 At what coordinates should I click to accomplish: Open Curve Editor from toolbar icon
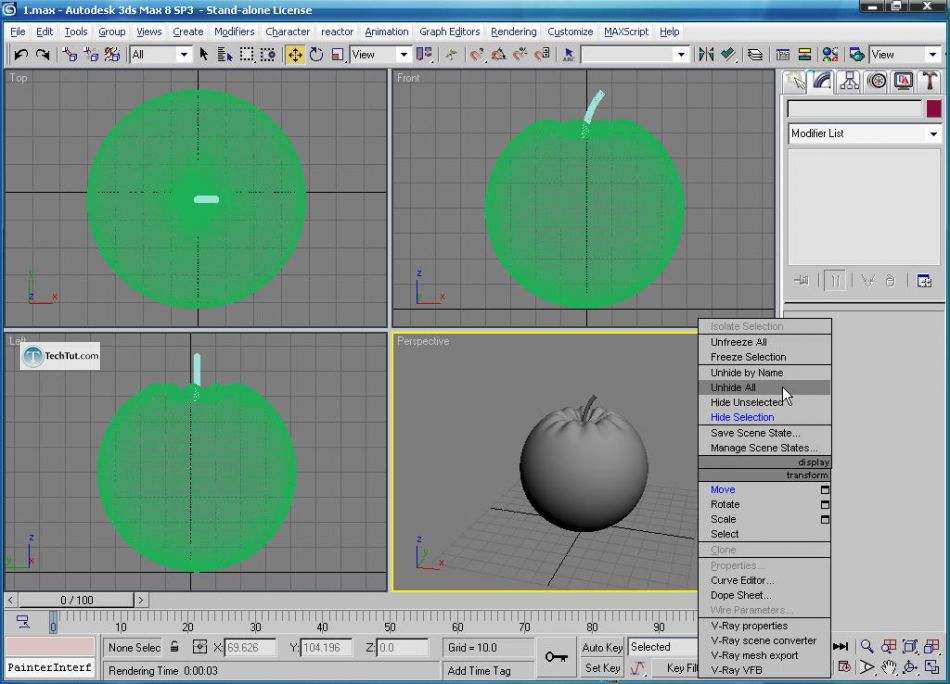(783, 55)
